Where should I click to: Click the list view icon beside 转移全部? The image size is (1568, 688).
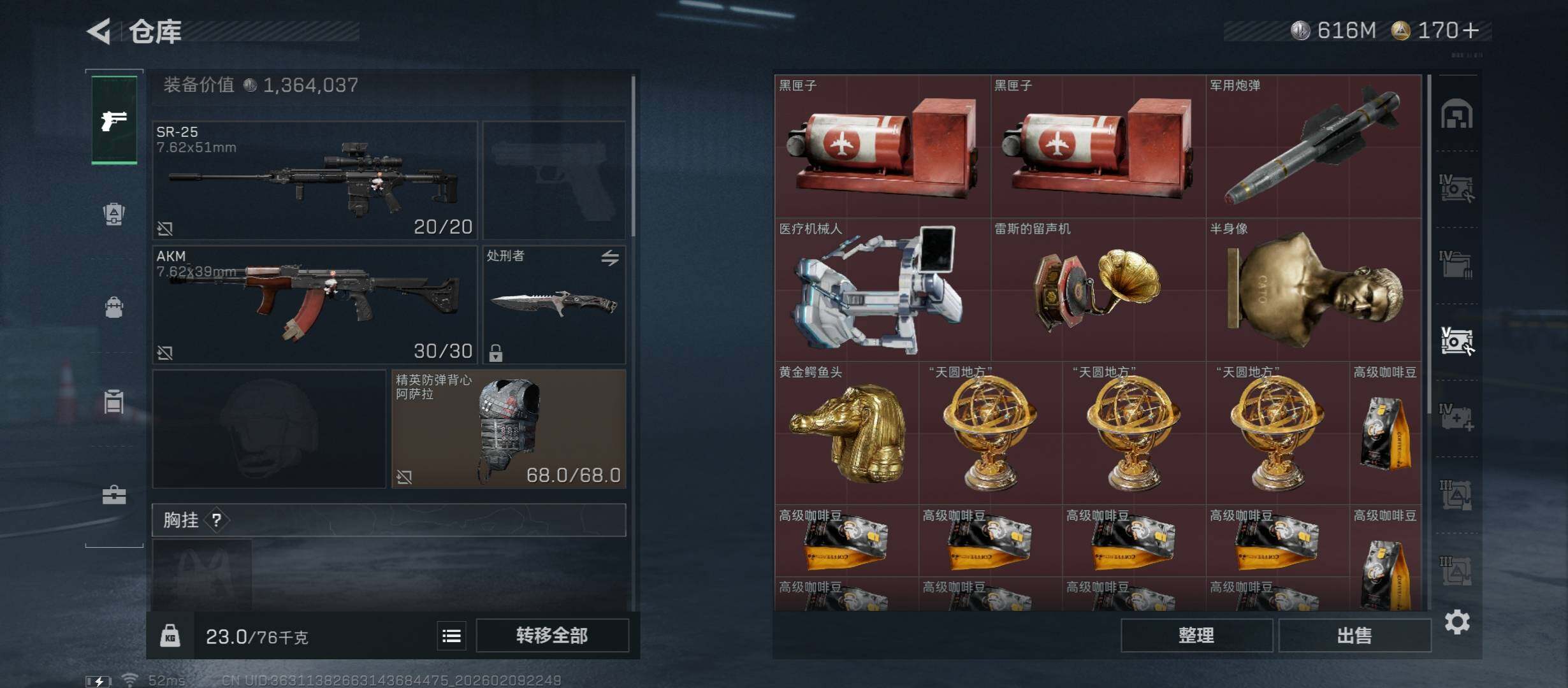451,635
